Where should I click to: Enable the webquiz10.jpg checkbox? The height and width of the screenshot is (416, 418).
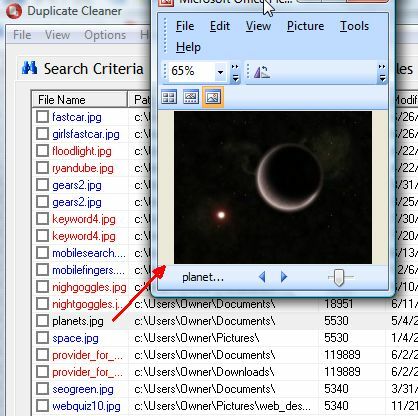point(42,406)
